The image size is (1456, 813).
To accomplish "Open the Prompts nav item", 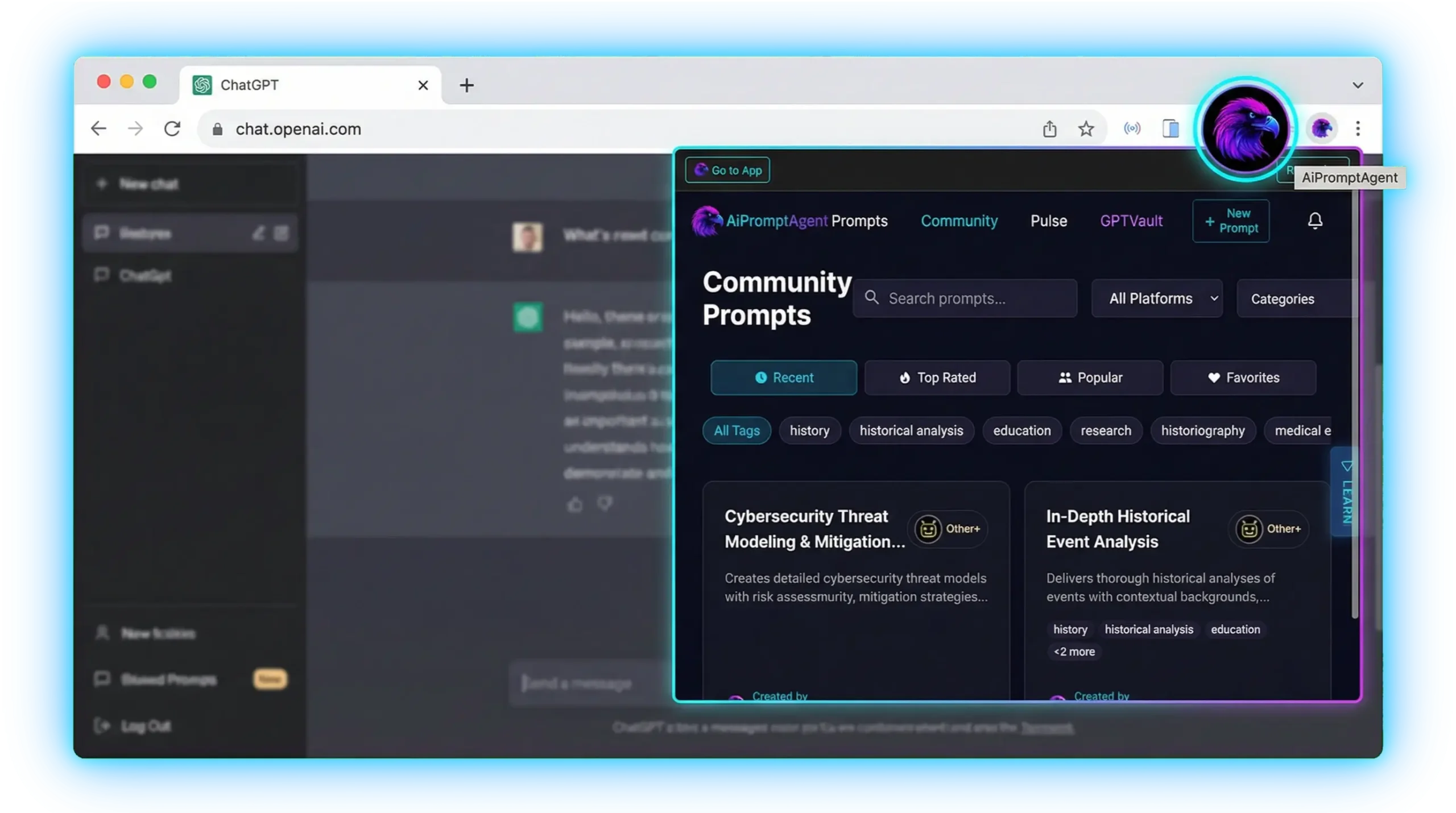I will [x=859, y=221].
